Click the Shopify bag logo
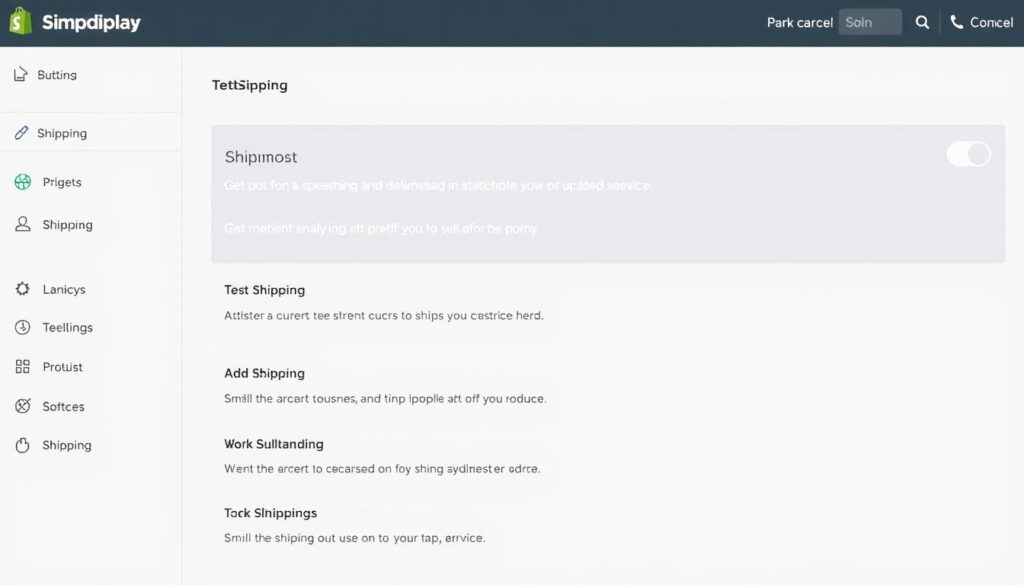 pyautogui.click(x=20, y=22)
